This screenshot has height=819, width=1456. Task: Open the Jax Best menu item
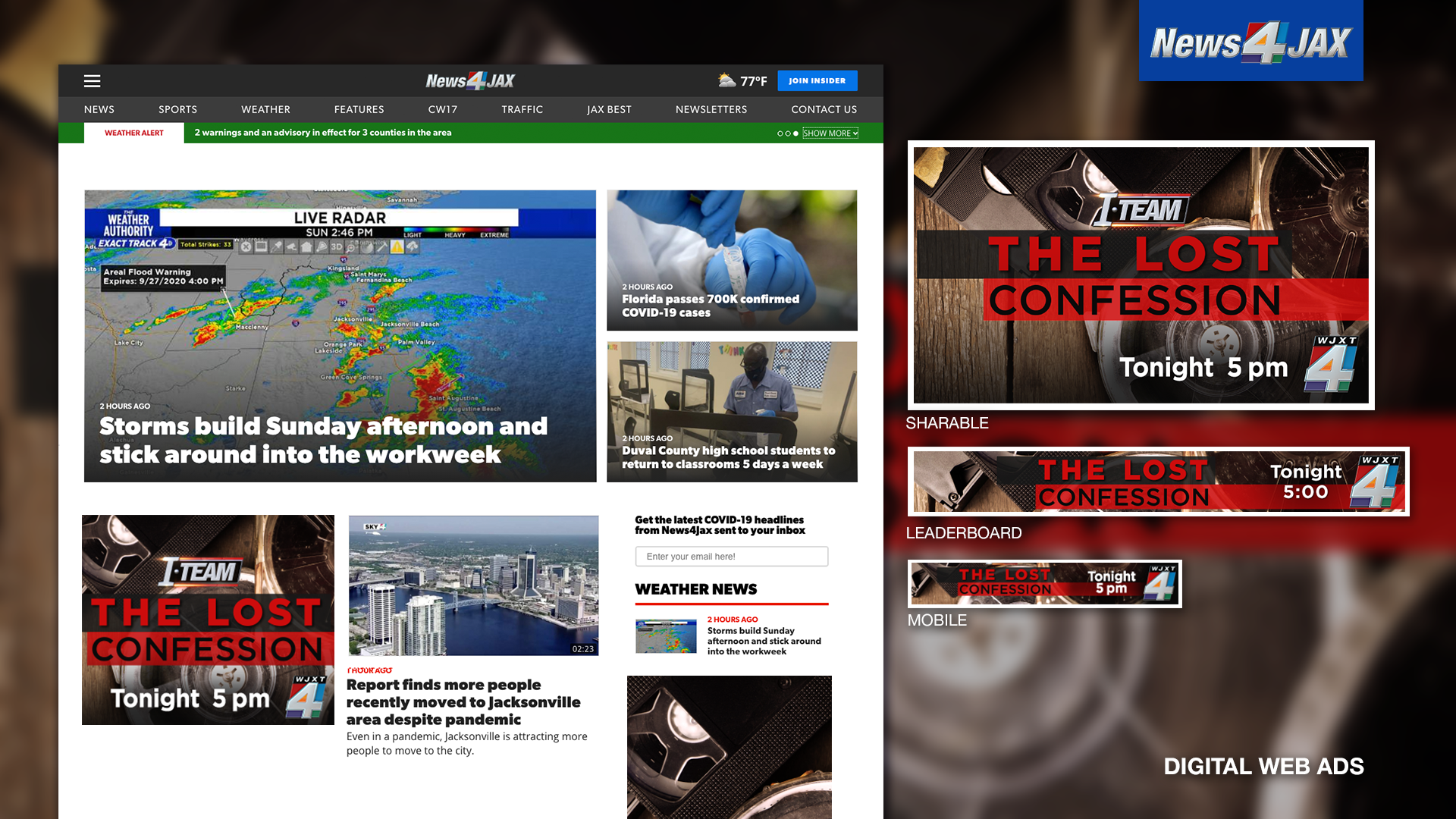pos(609,110)
